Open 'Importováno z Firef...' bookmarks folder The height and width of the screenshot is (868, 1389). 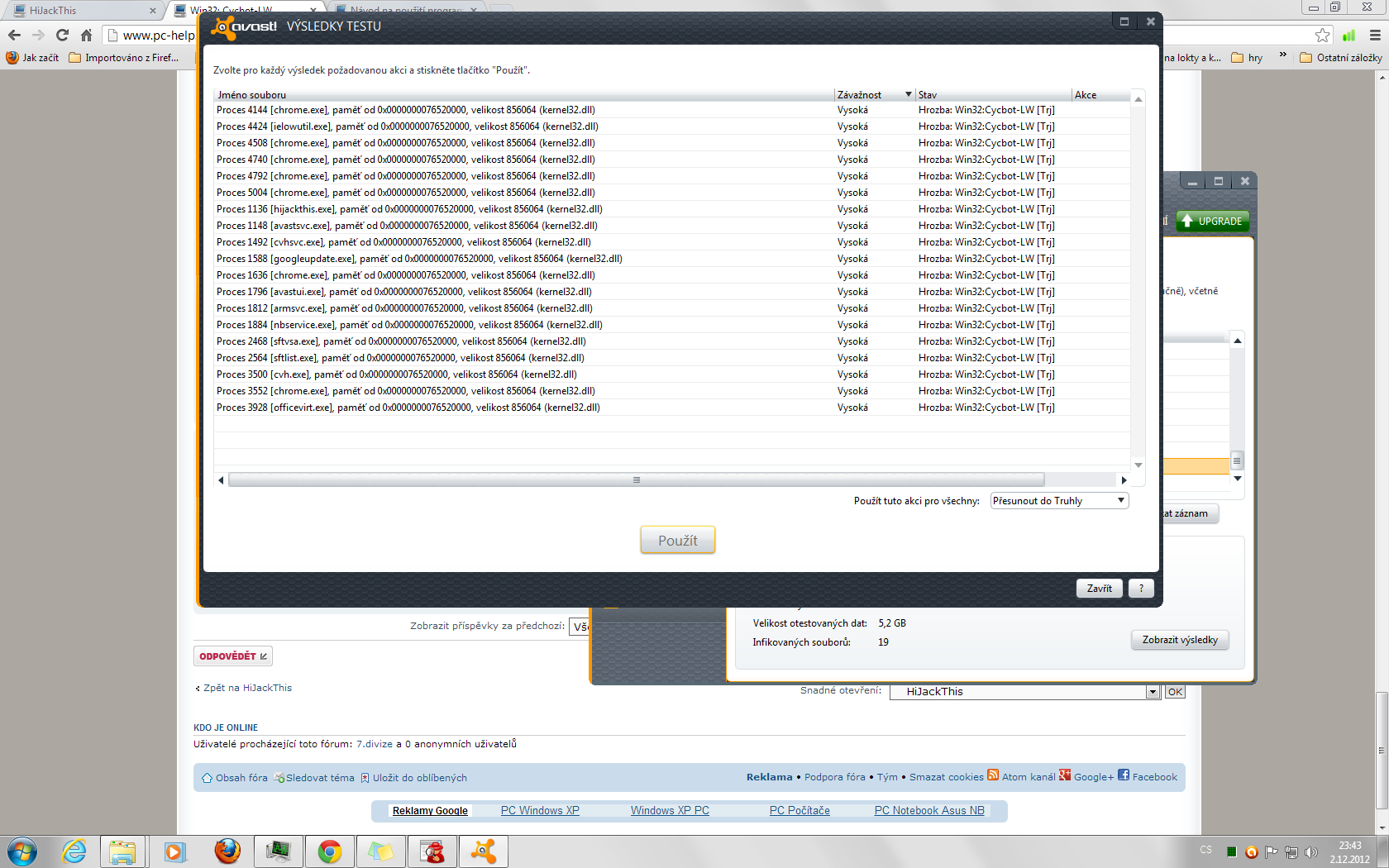click(124, 58)
